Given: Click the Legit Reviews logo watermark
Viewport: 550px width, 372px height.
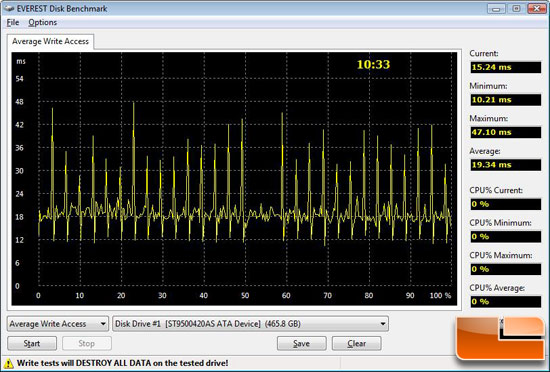Looking at the screenshot, I should click(502, 339).
